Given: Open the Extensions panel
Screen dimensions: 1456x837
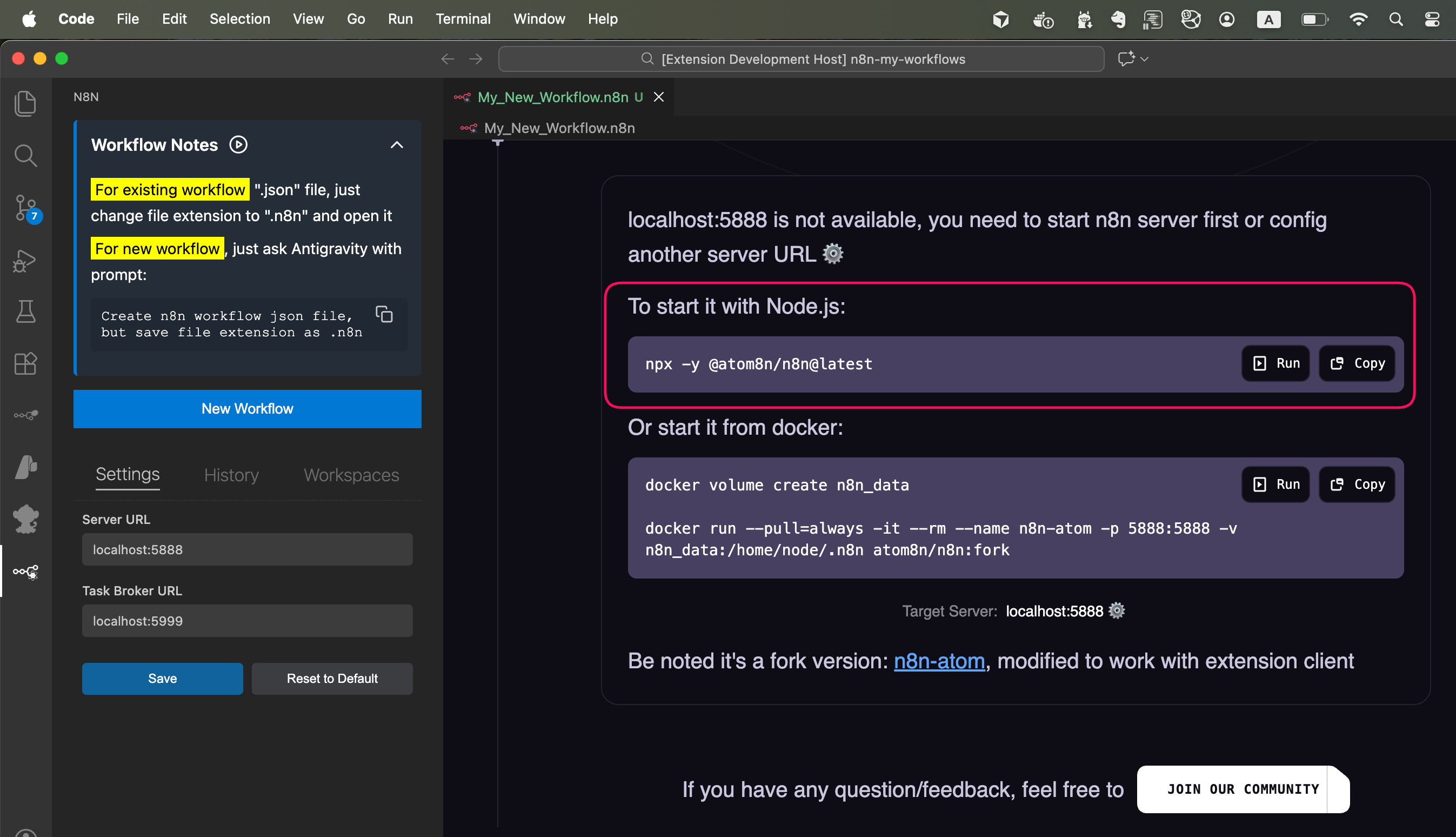Looking at the screenshot, I should (x=25, y=363).
